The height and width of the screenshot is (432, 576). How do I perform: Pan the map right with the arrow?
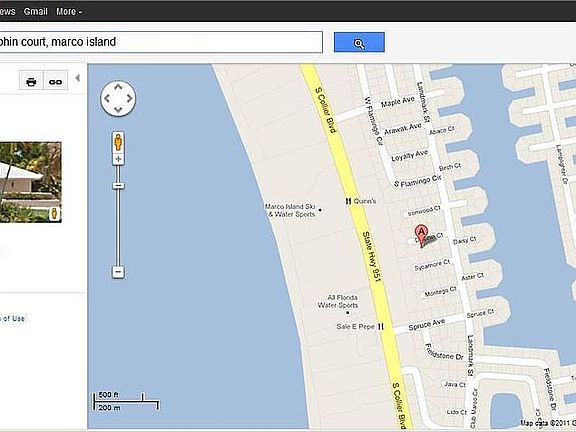[x=129, y=98]
